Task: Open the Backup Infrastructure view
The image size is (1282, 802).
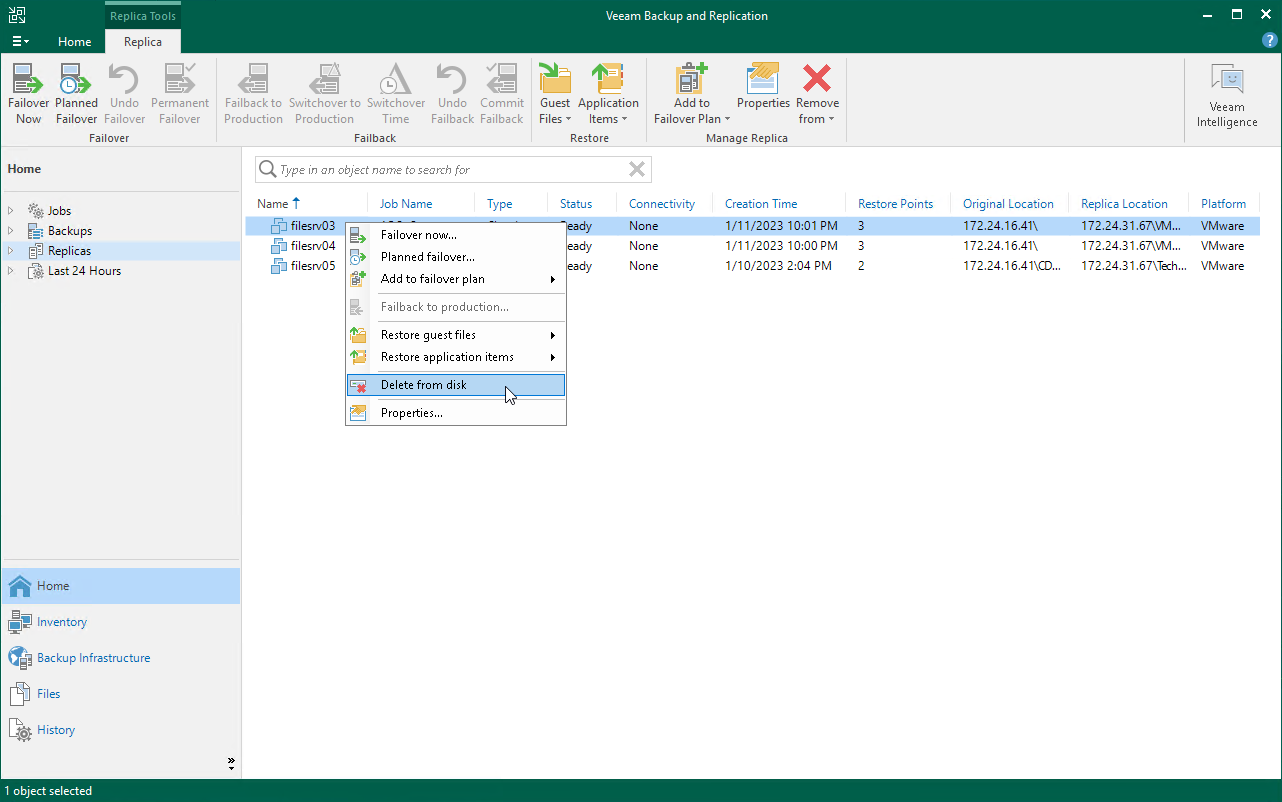Action: [120, 658]
